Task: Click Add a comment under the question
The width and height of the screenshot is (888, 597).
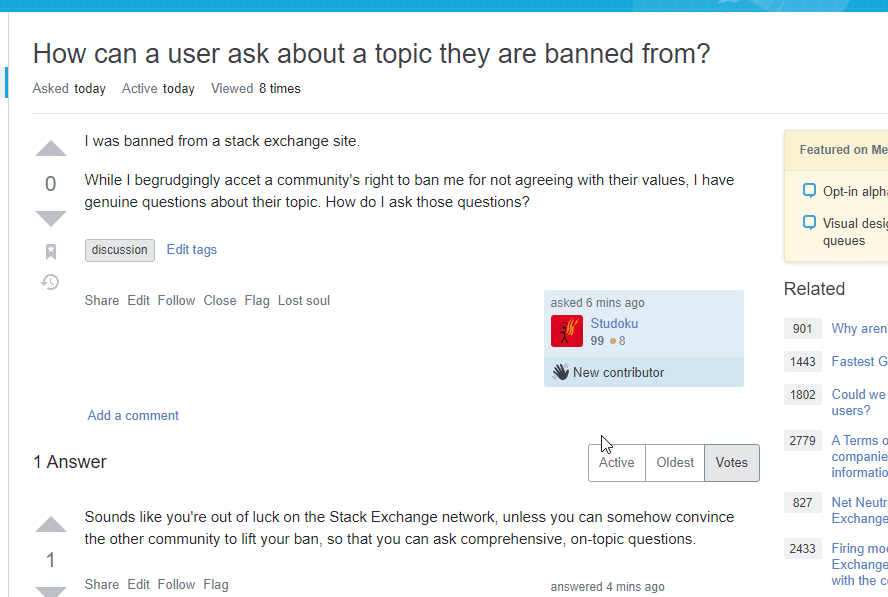Action: pyautogui.click(x=132, y=415)
